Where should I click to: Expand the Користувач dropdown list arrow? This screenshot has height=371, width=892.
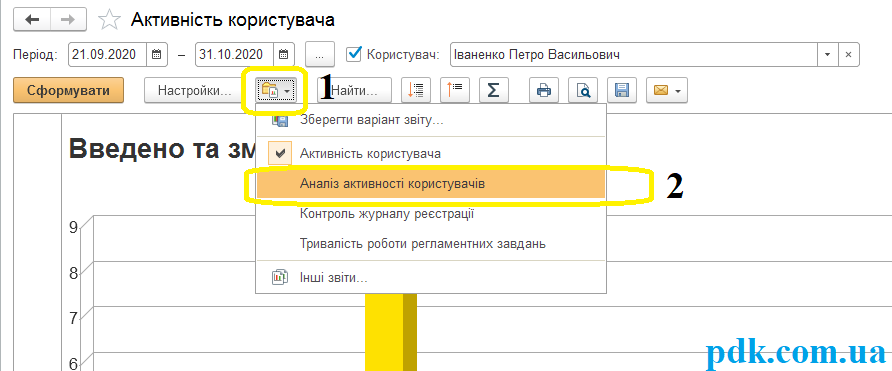click(x=827, y=55)
